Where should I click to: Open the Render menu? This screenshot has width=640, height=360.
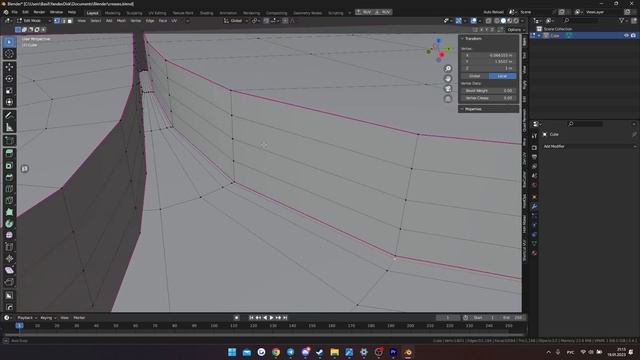click(x=39, y=12)
